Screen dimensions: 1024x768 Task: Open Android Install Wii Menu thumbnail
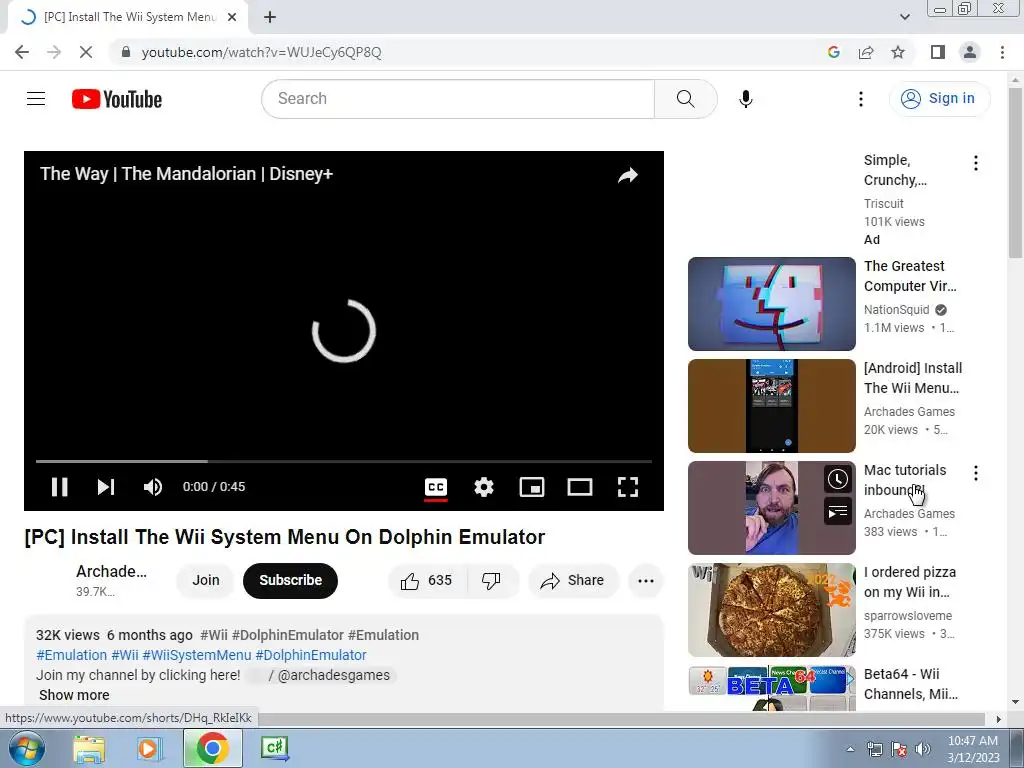point(771,406)
